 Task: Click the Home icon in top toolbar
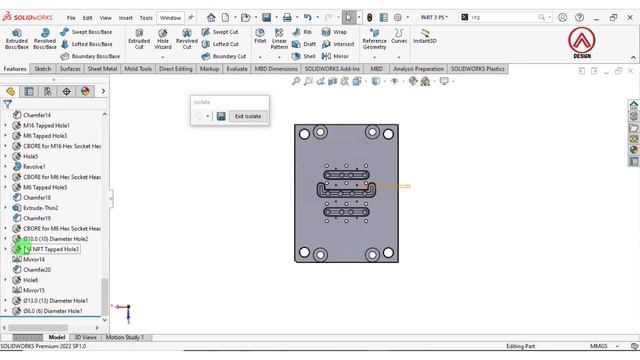[211, 18]
